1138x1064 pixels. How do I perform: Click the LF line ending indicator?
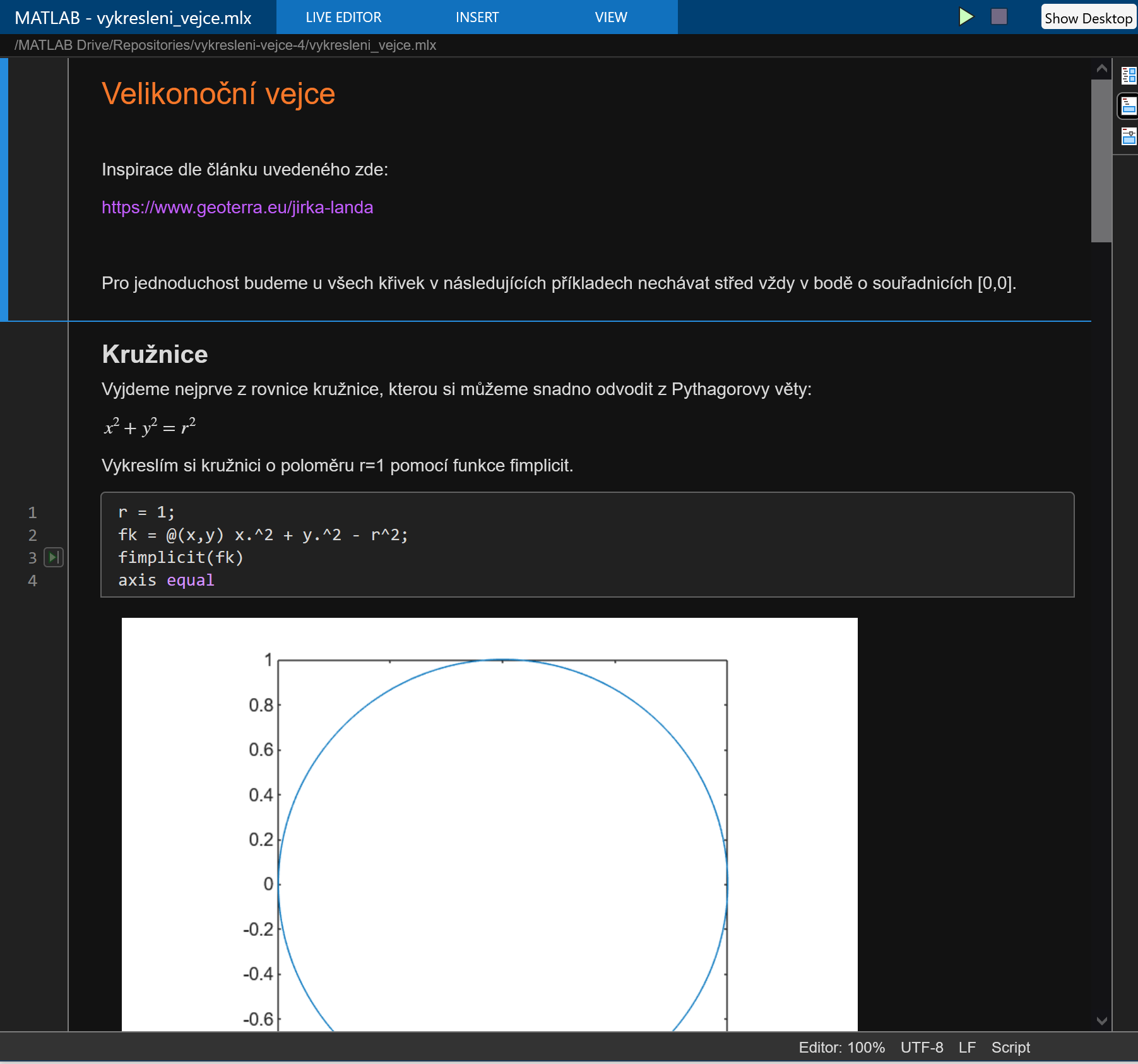(x=966, y=1048)
